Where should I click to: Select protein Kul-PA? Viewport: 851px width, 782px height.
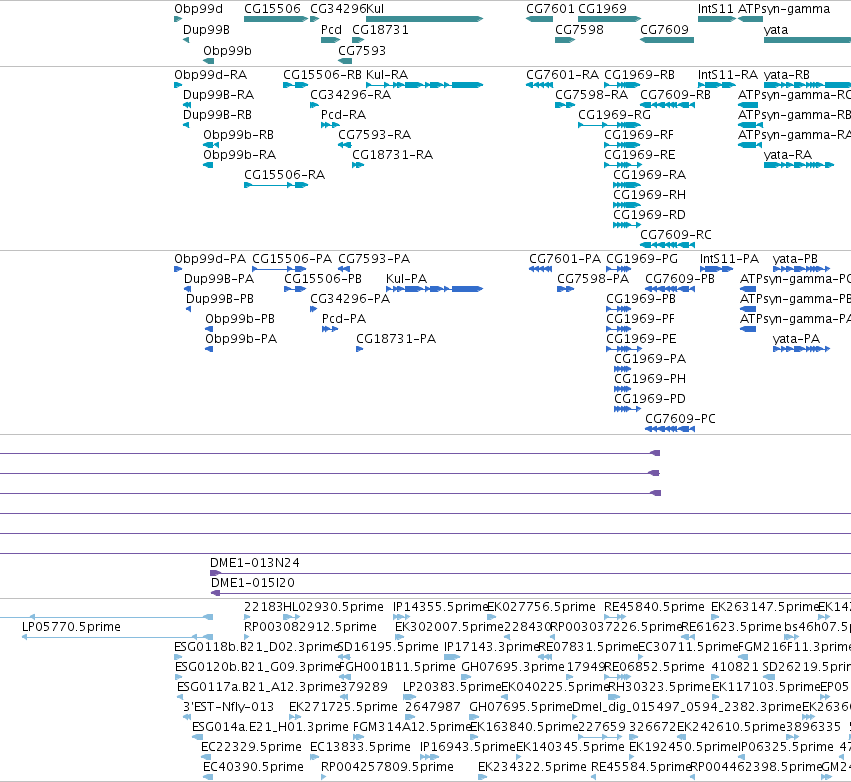coord(434,289)
